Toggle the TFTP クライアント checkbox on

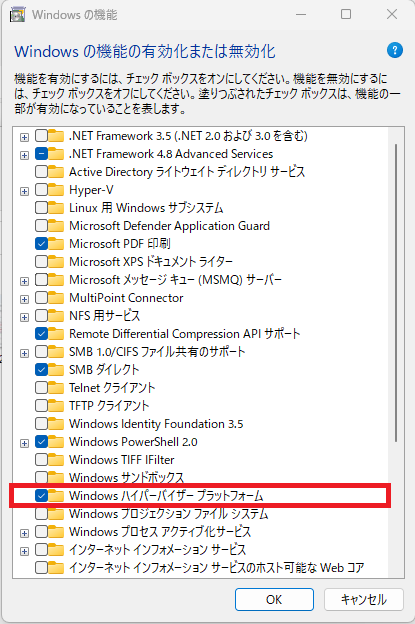(x=41, y=406)
